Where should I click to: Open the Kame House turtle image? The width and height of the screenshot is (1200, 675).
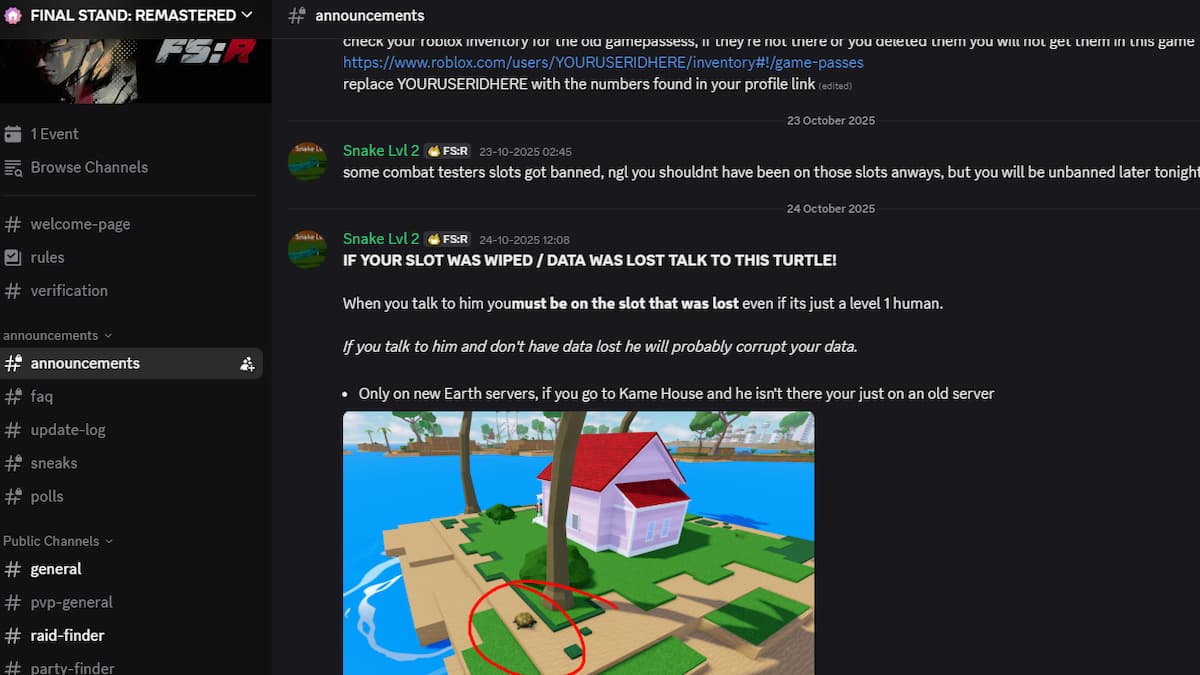click(x=578, y=543)
